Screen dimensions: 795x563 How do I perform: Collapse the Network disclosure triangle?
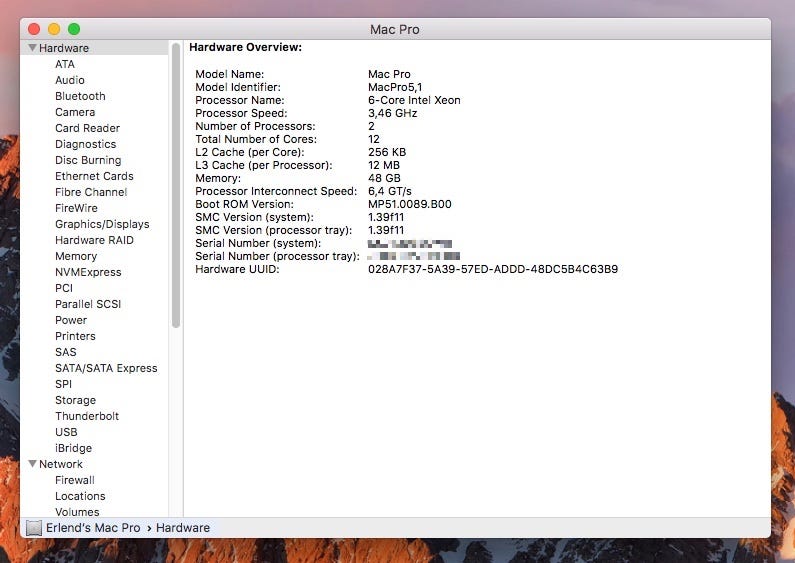tap(33, 464)
